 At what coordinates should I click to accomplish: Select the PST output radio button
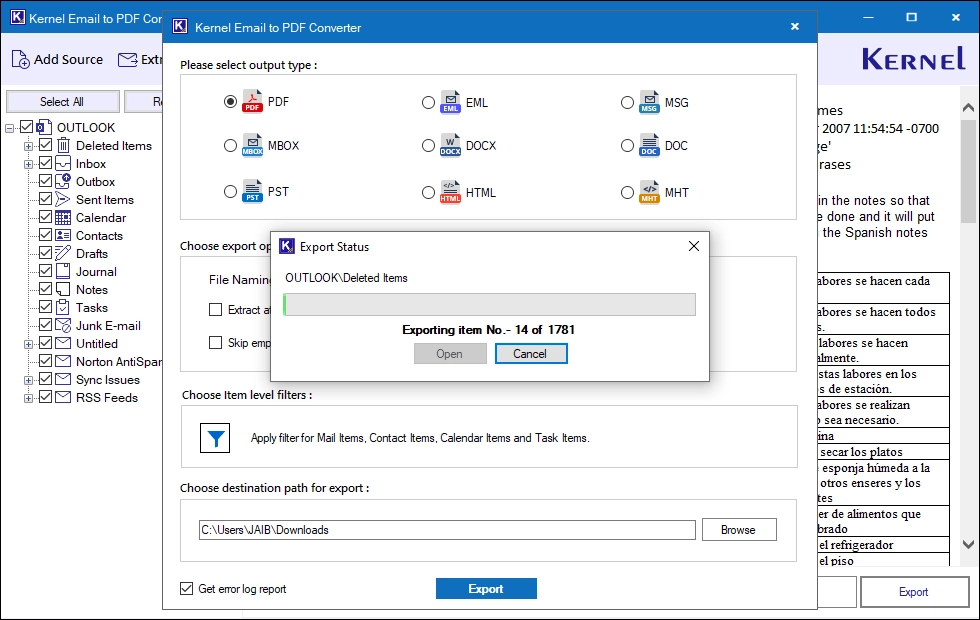231,191
